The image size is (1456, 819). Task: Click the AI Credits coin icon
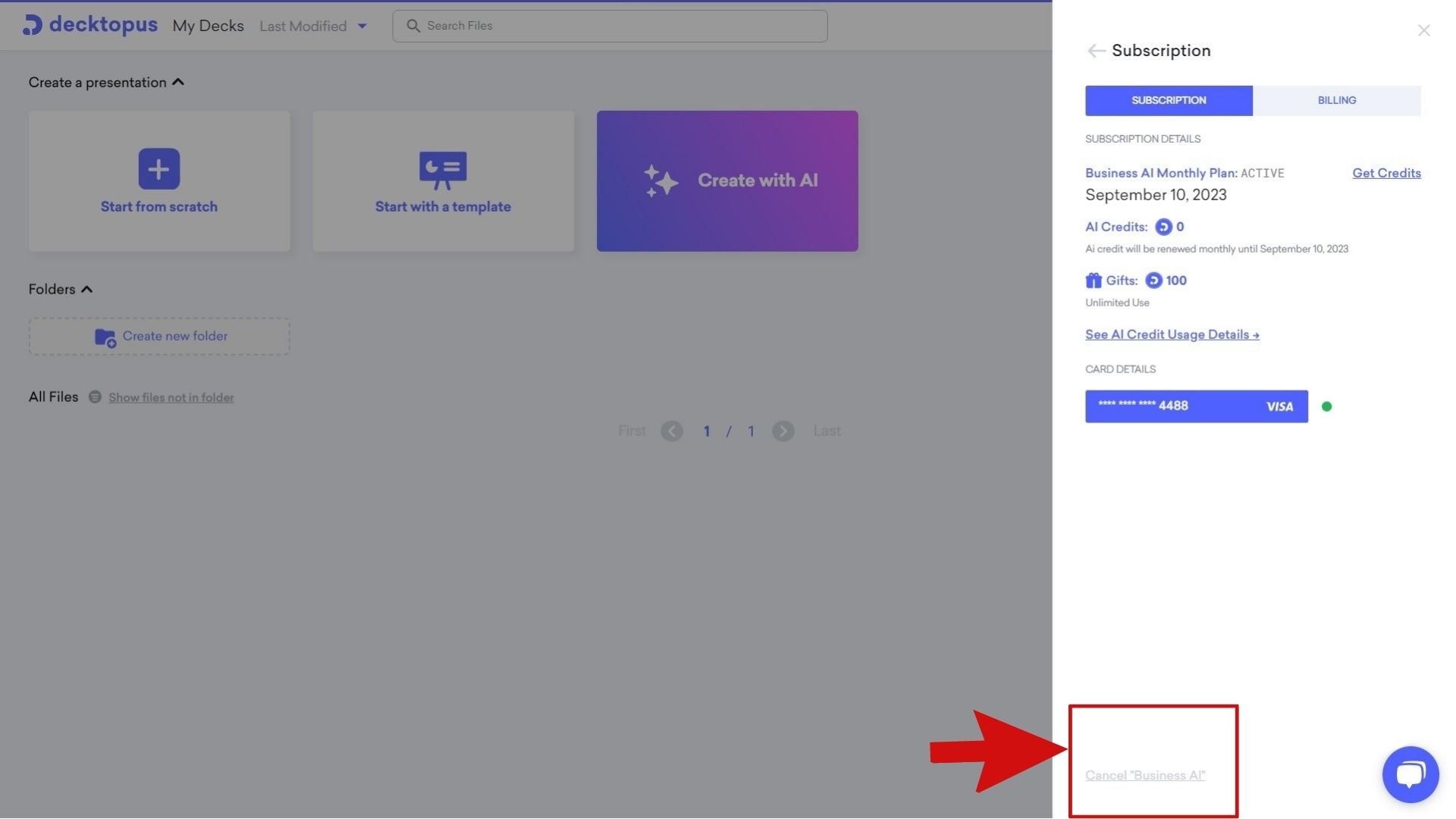(x=1163, y=227)
